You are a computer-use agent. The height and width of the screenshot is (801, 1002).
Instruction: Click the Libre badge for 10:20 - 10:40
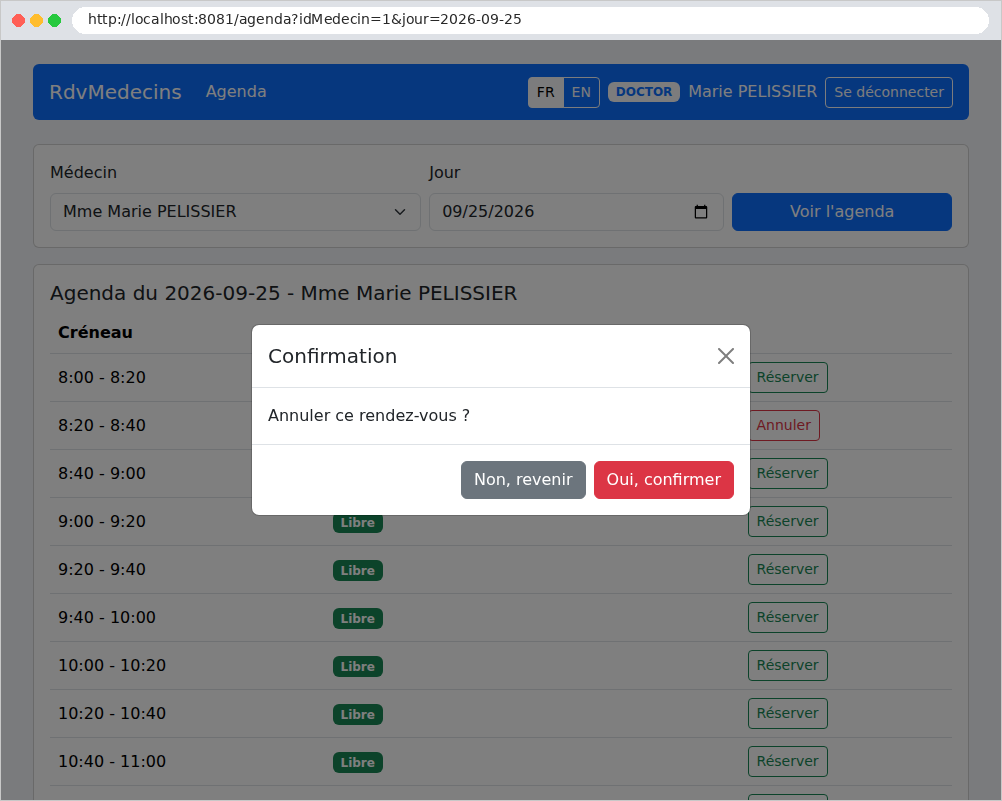click(357, 714)
